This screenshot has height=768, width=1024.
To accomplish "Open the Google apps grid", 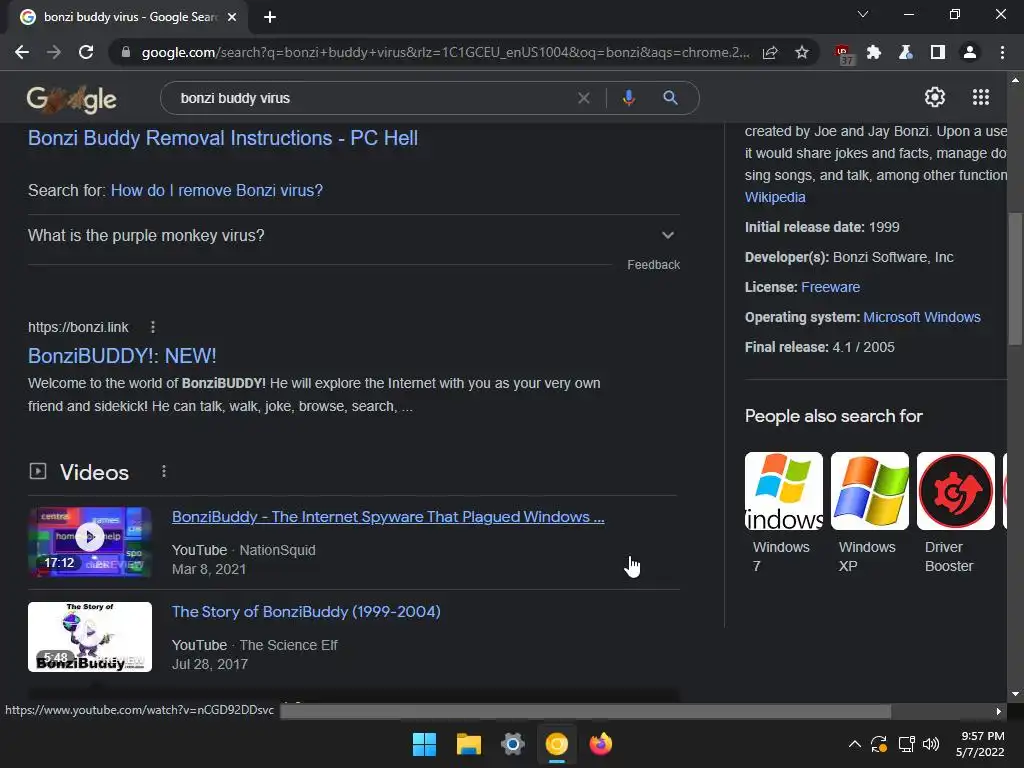I will [x=981, y=97].
